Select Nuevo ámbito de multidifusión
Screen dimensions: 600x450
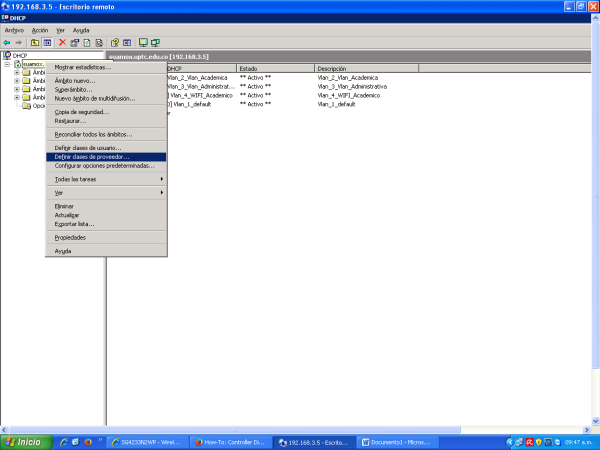106,98
